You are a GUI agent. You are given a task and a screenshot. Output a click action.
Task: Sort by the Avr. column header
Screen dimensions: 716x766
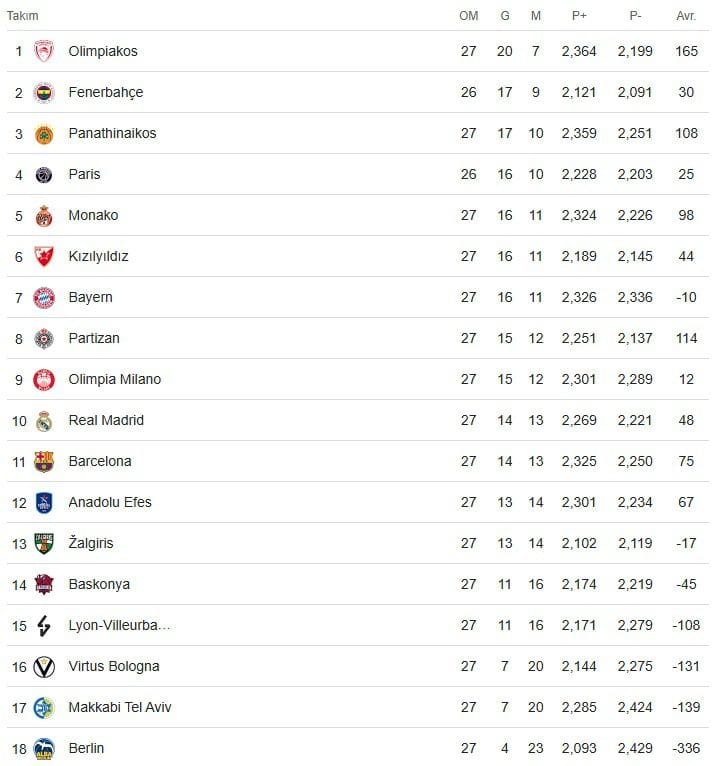click(686, 16)
